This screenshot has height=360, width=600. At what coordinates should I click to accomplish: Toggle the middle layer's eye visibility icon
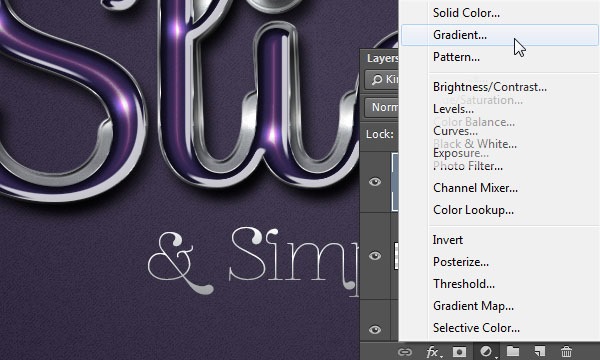click(375, 256)
